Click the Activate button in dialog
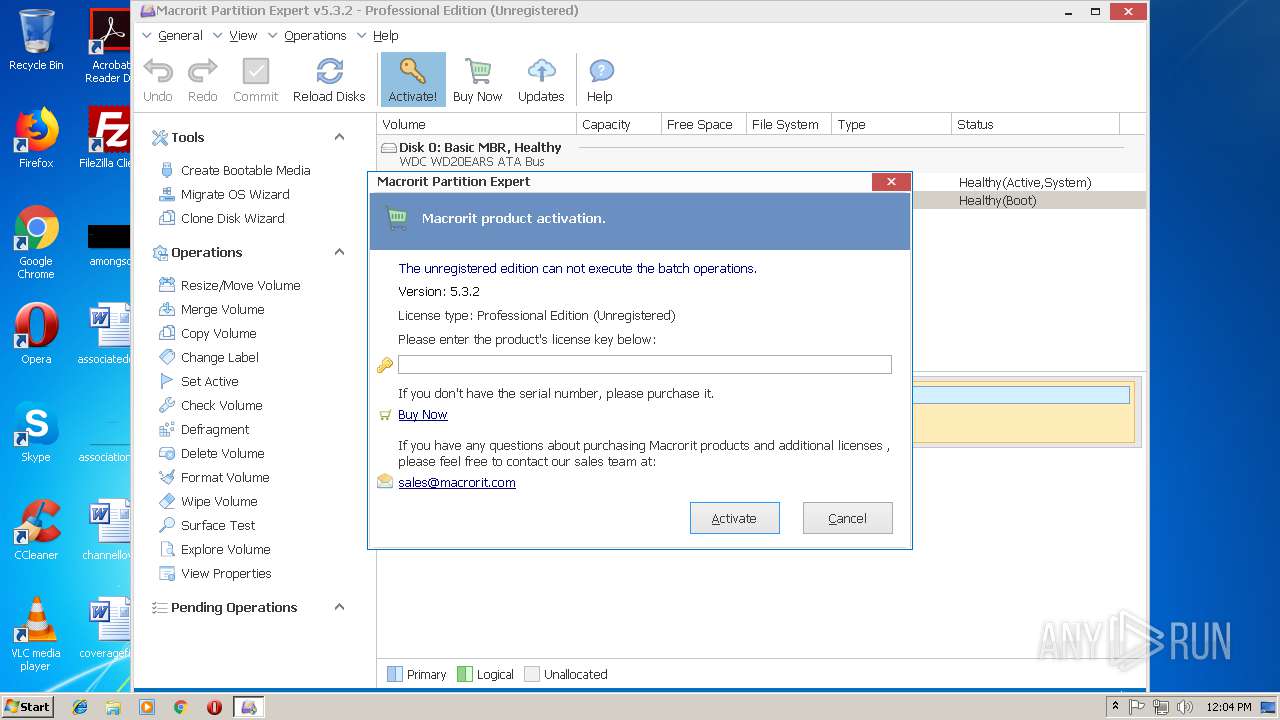Screen dimensions: 1280x720 coord(734,518)
